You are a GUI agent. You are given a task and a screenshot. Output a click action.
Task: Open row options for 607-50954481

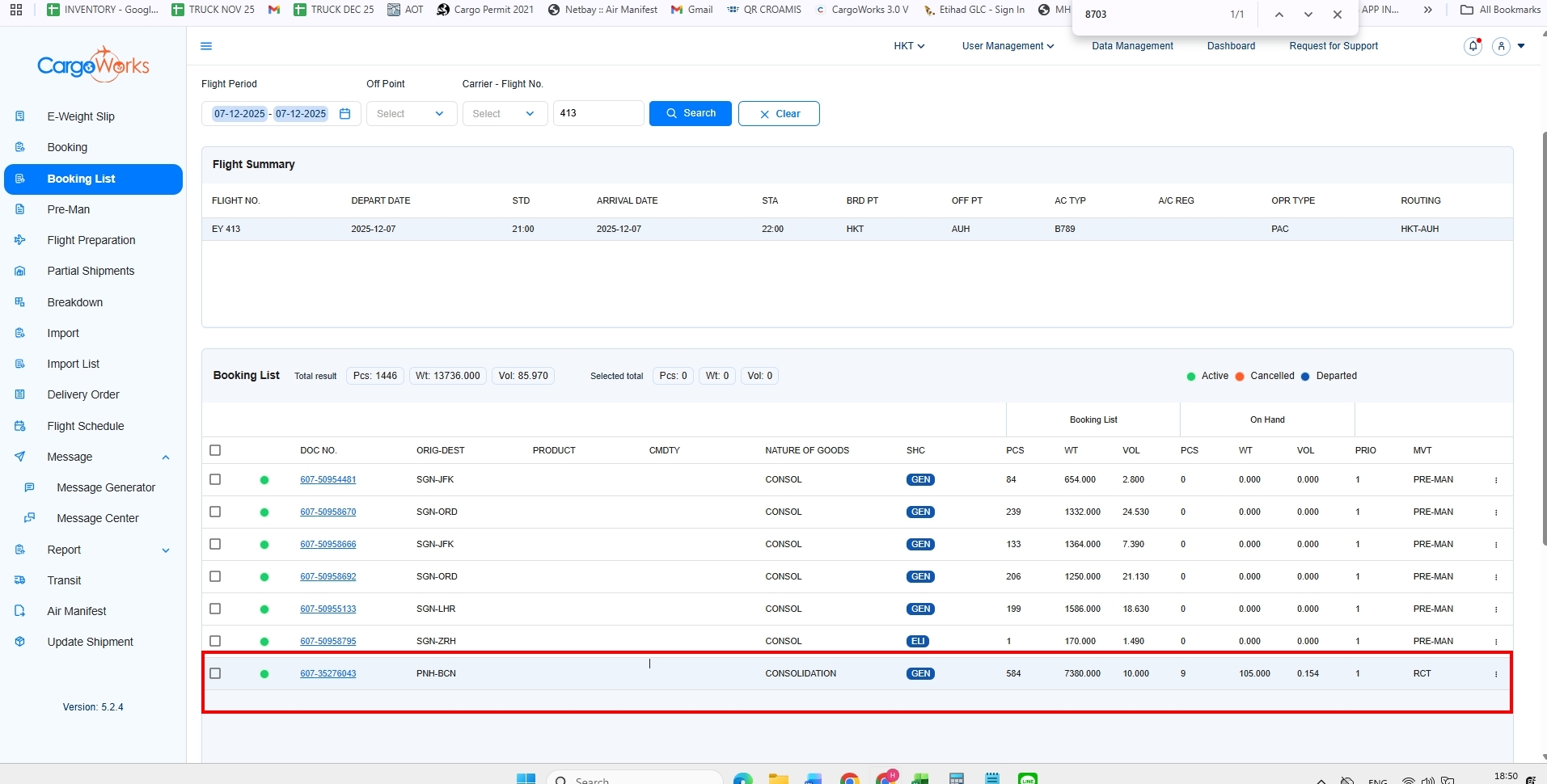coord(1495,480)
